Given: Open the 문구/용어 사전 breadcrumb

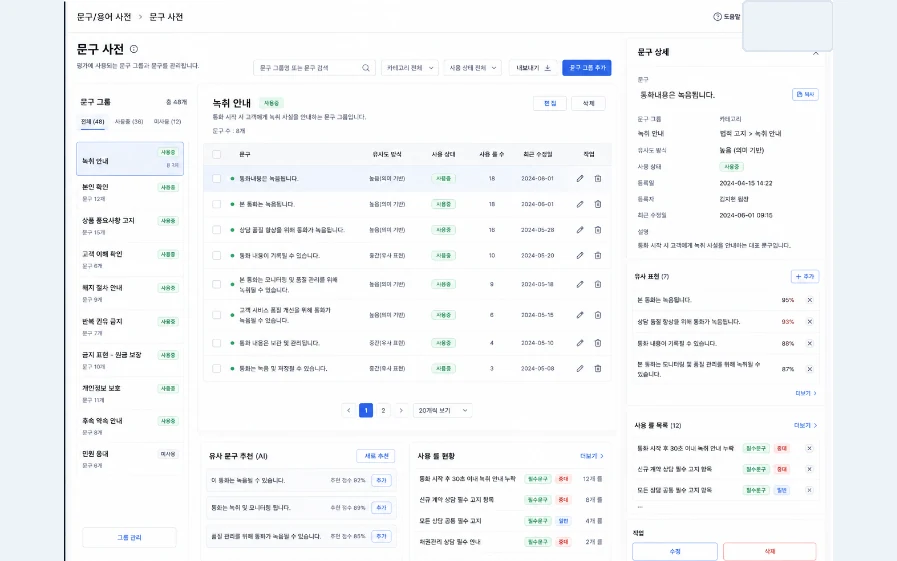Looking at the screenshot, I should [x=104, y=17].
